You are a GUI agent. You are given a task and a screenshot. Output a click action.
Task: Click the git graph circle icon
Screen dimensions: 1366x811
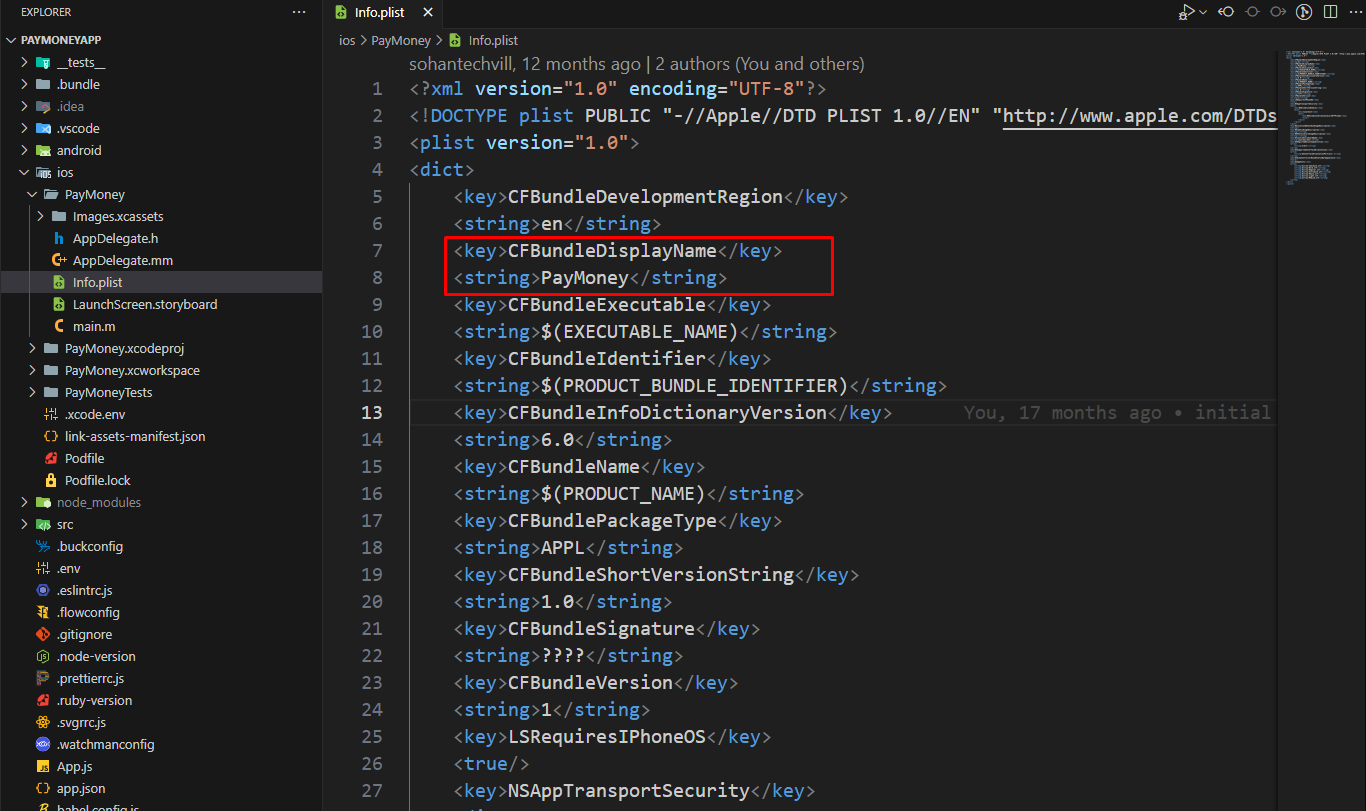click(x=1304, y=12)
